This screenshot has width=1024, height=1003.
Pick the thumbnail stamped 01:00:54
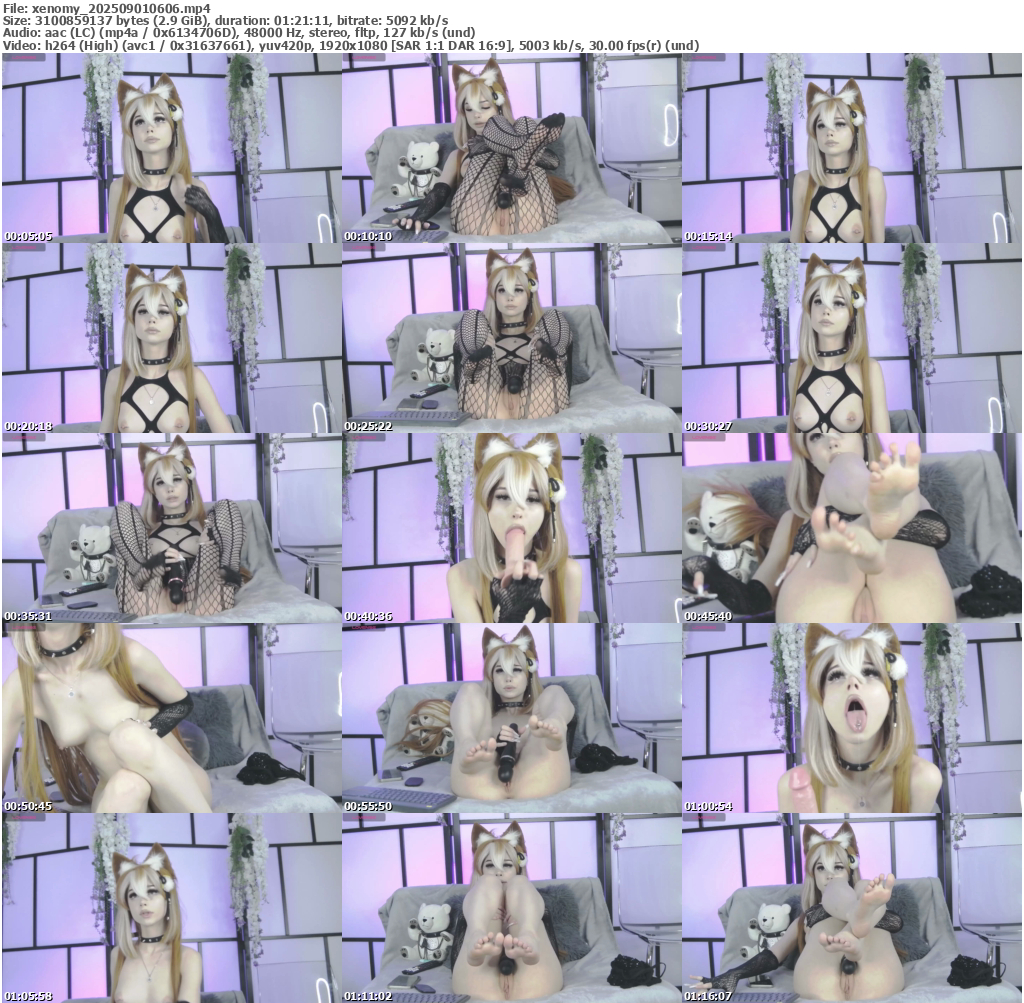pyautogui.click(x=852, y=718)
